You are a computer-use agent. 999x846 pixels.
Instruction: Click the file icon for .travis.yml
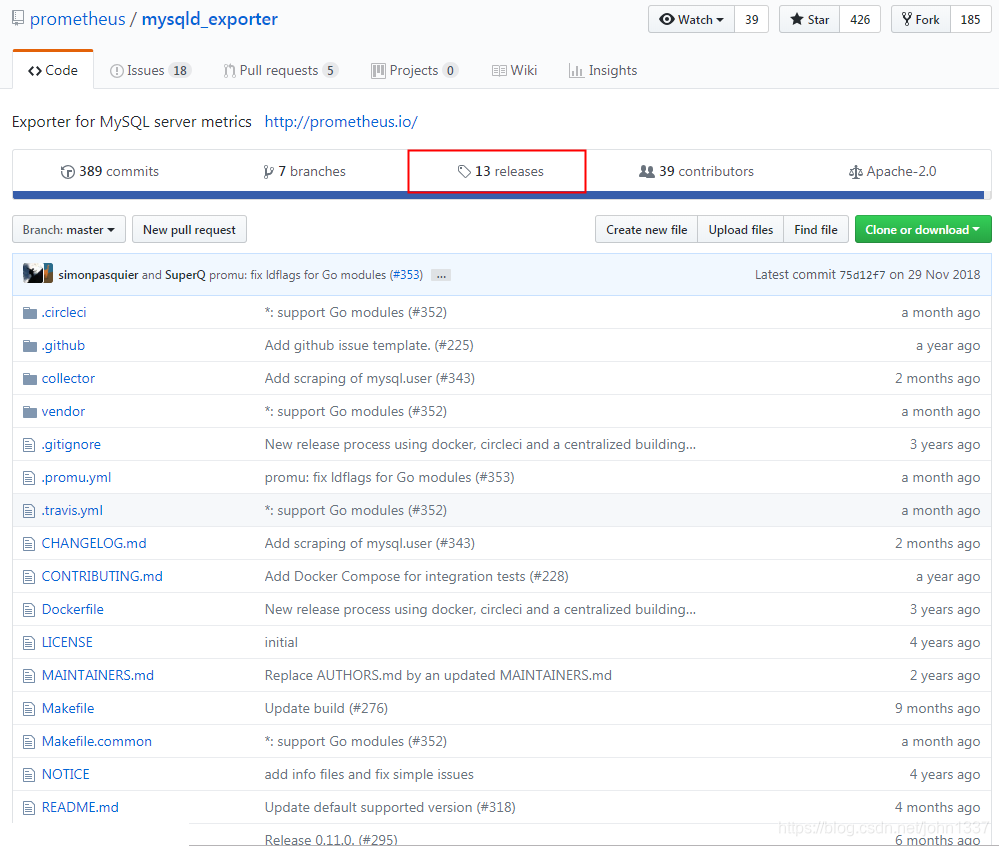(29, 511)
